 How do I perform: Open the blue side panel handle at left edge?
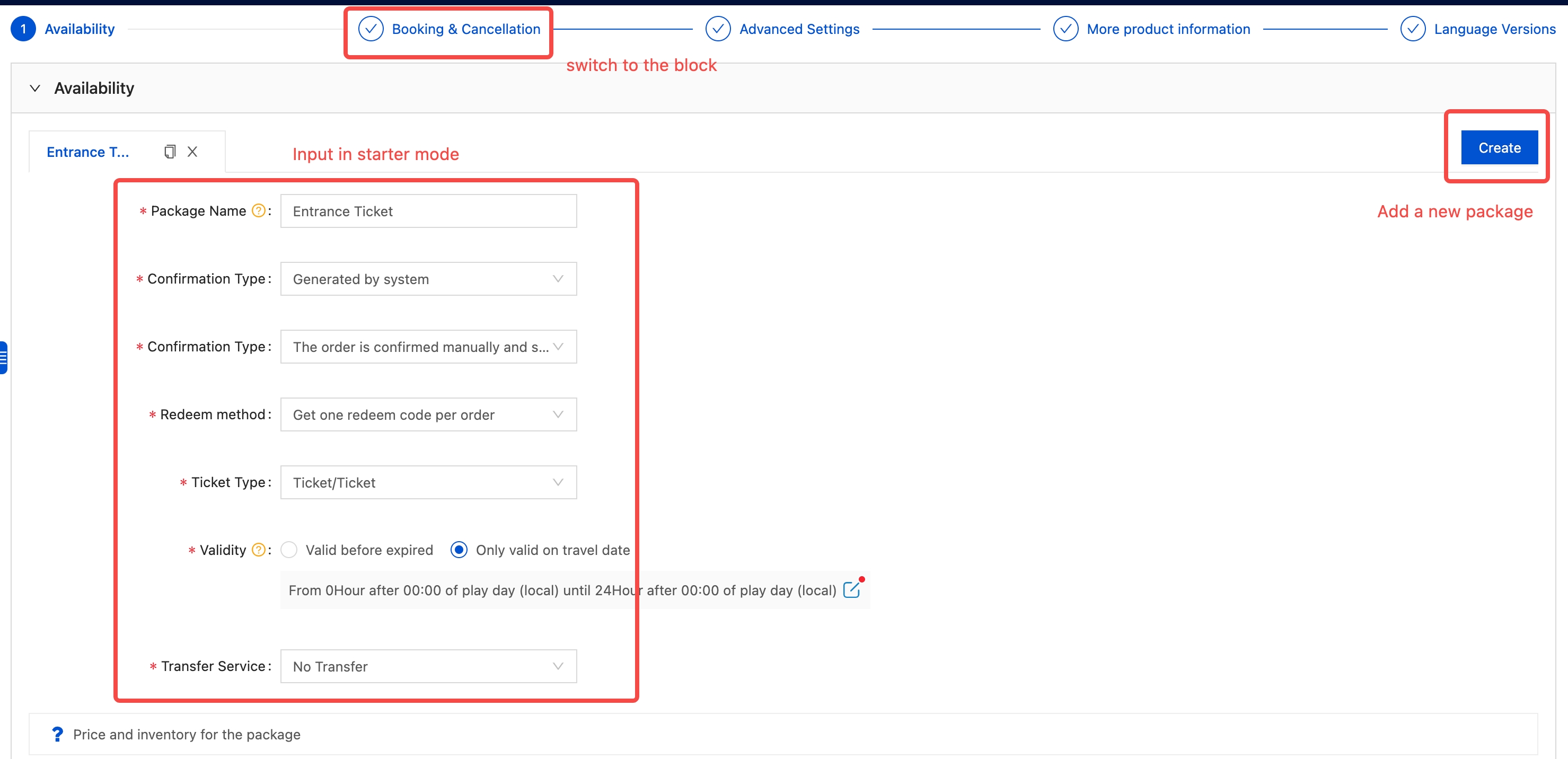[3, 357]
